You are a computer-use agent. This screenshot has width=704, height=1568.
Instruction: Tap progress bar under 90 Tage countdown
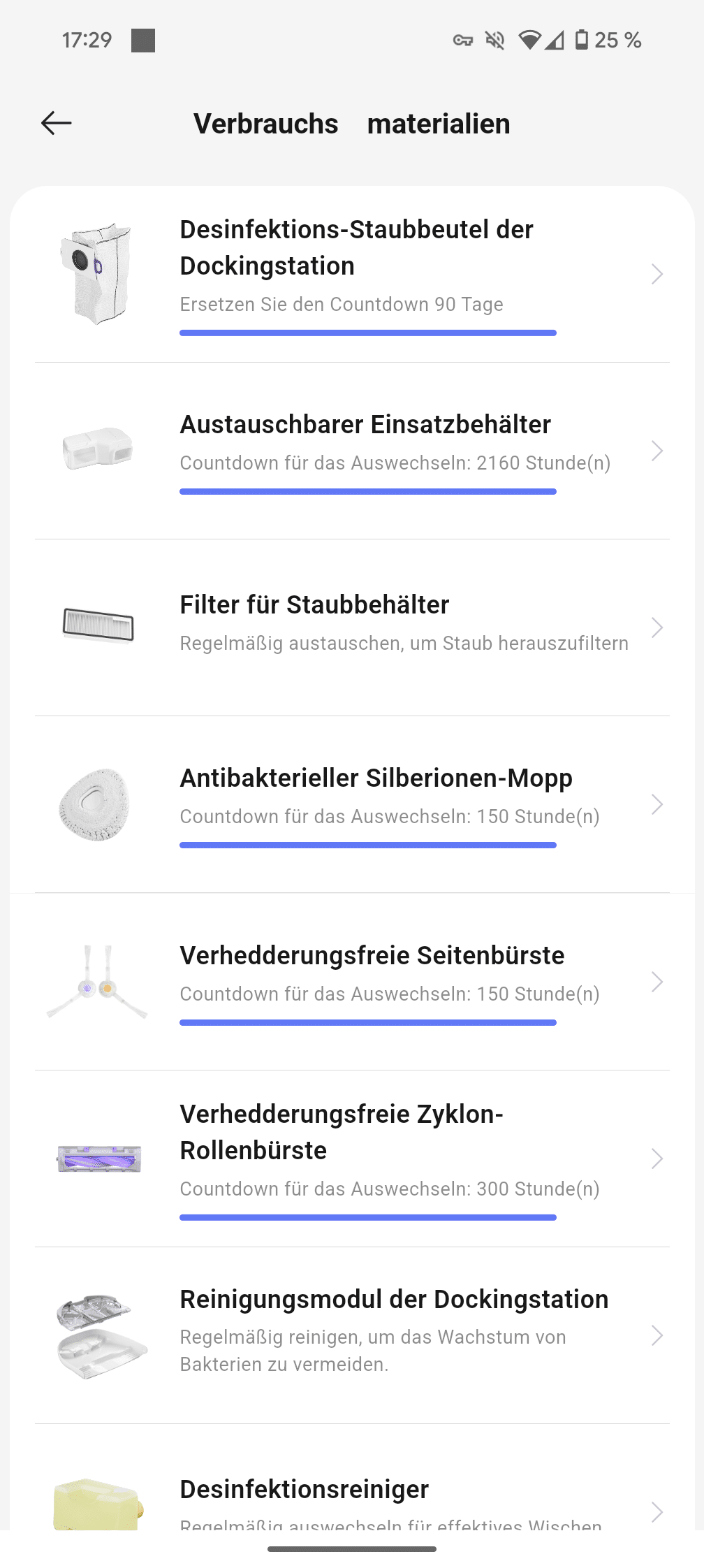(x=367, y=333)
